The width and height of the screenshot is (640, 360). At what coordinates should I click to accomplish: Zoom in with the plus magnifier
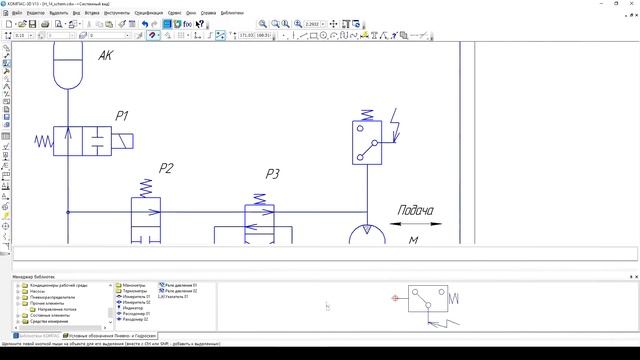pos(298,24)
